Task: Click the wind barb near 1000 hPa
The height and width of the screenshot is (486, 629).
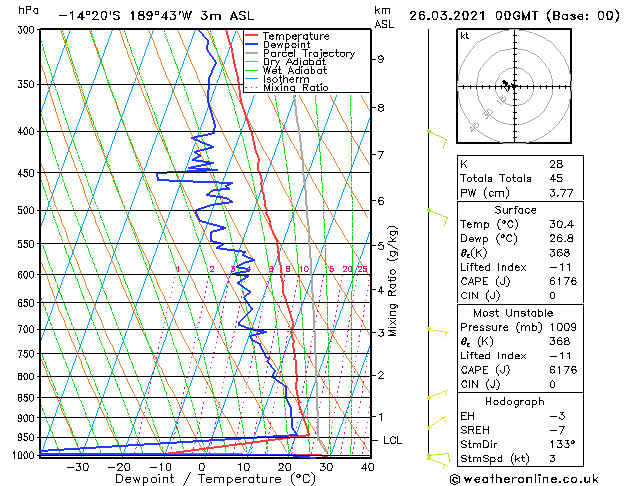Action: [436, 457]
